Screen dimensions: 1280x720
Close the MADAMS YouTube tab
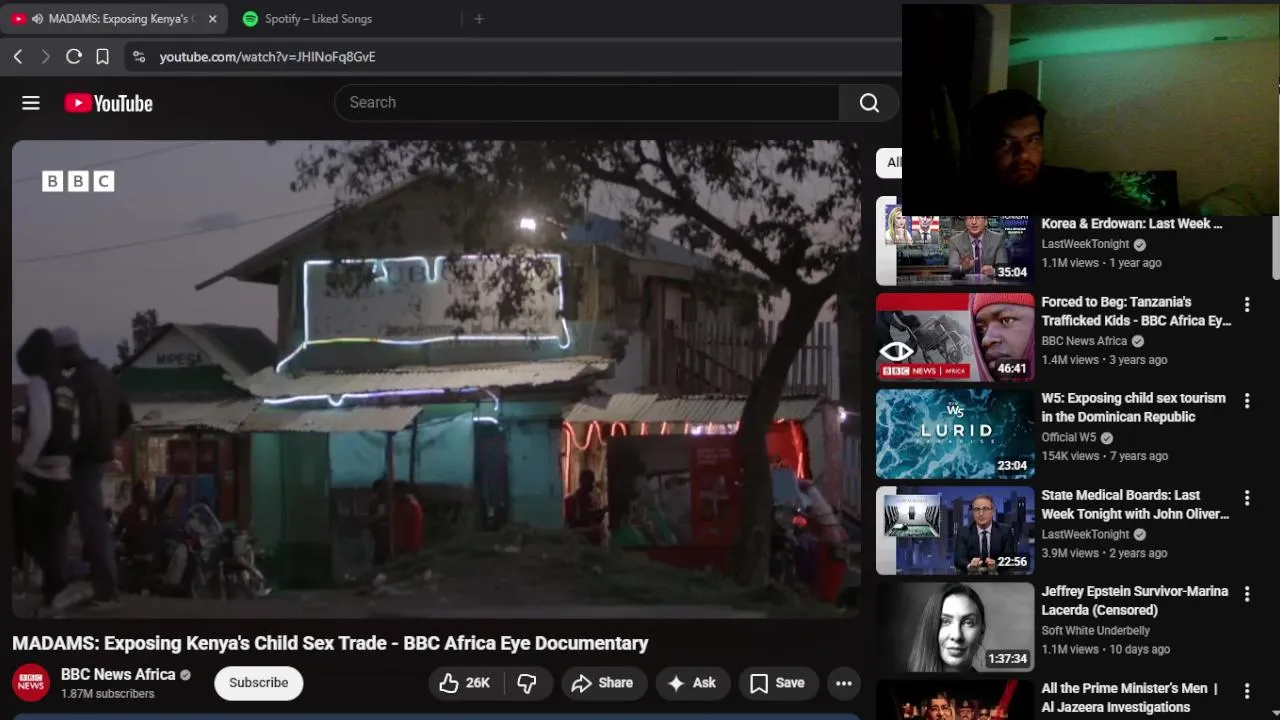coord(212,19)
